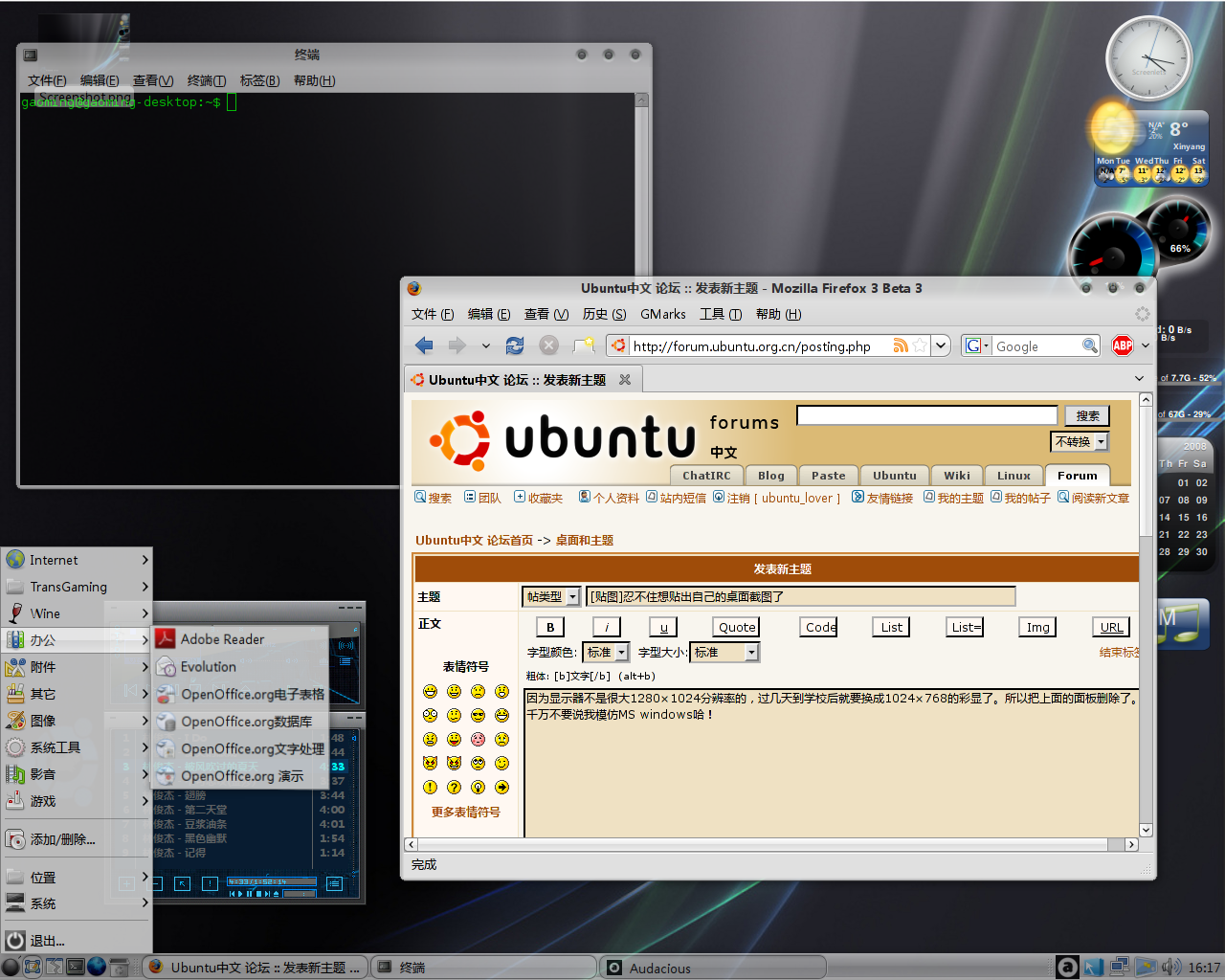Image resolution: width=1225 pixels, height=980 pixels.
Task: Expand the Wine submenu
Action: click(77, 613)
